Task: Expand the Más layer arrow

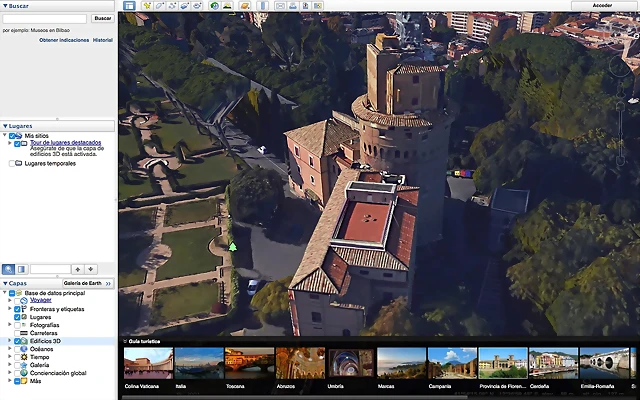Action: [x=10, y=381]
